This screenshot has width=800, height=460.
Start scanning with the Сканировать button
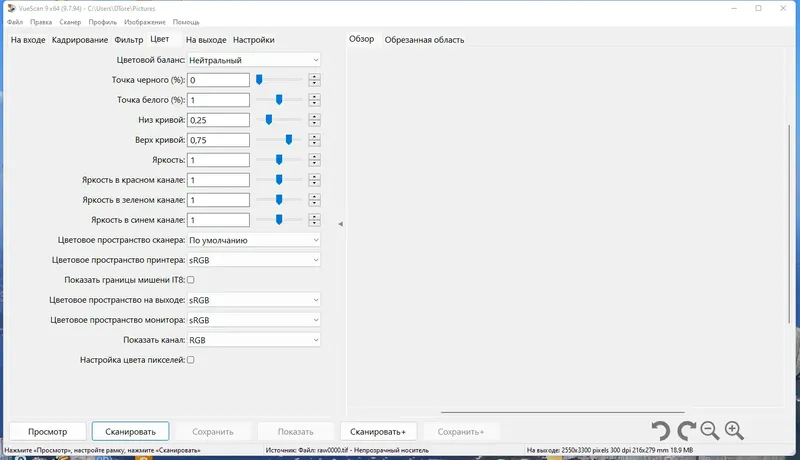pos(131,431)
